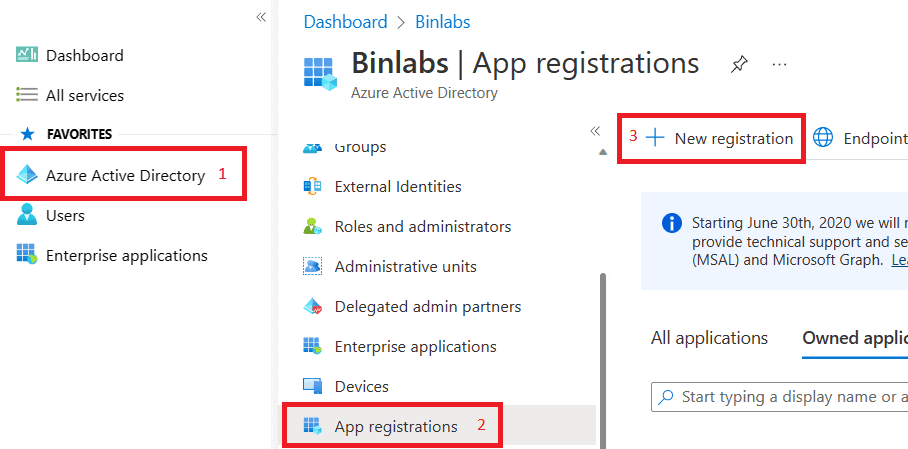Click the Devices icon in menu
This screenshot has width=908, height=449.
click(x=313, y=387)
